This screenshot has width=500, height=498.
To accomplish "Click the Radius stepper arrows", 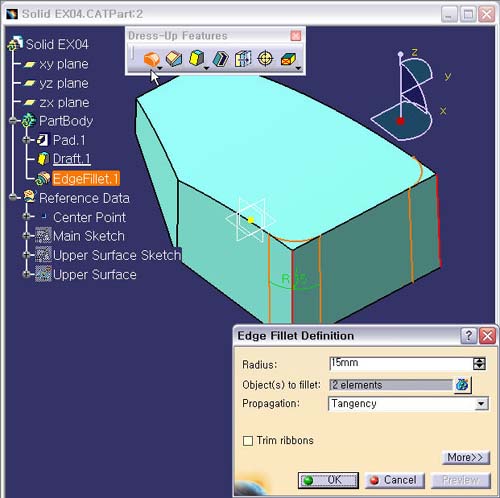I will point(479,364).
